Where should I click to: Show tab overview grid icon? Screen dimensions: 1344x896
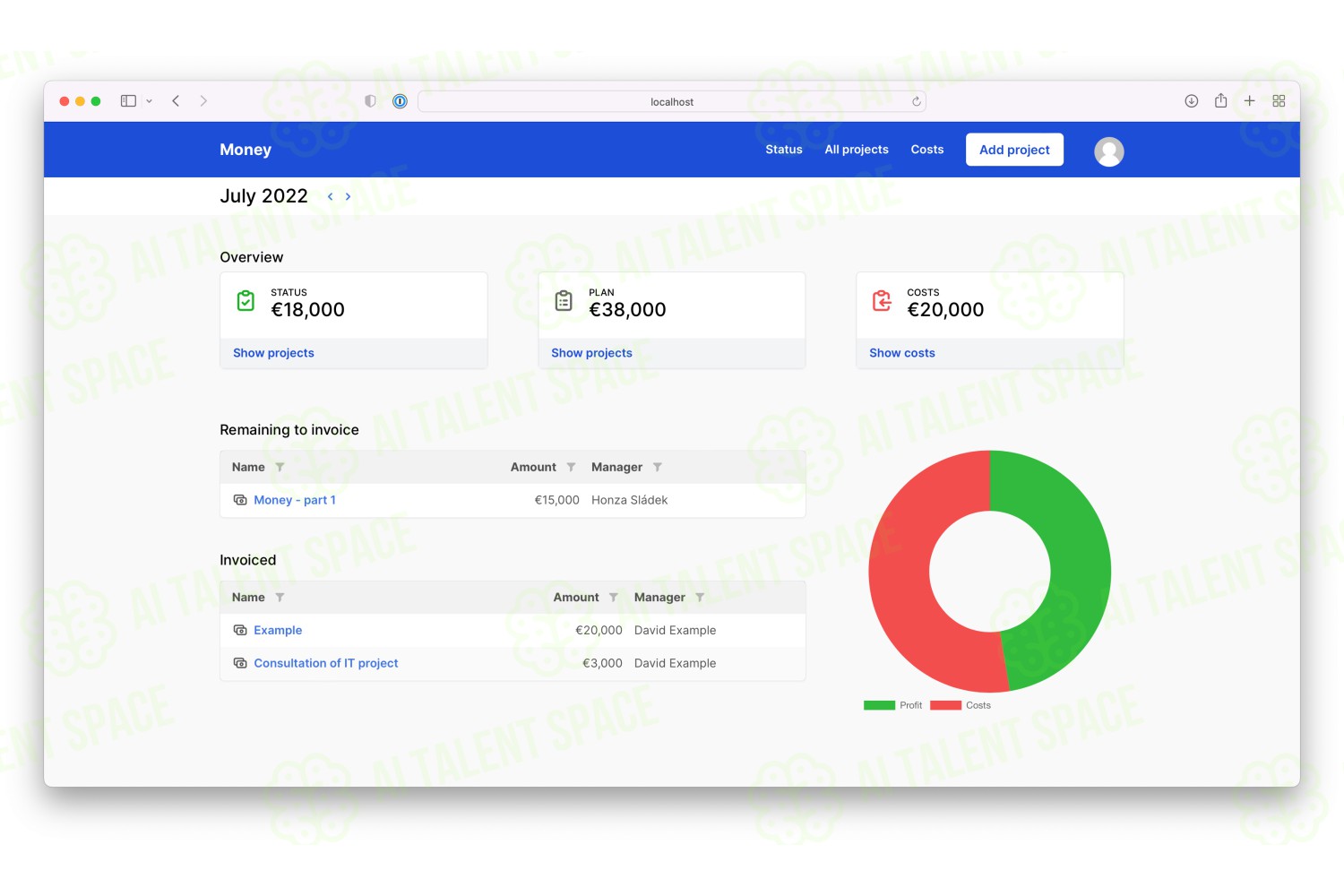[1279, 101]
